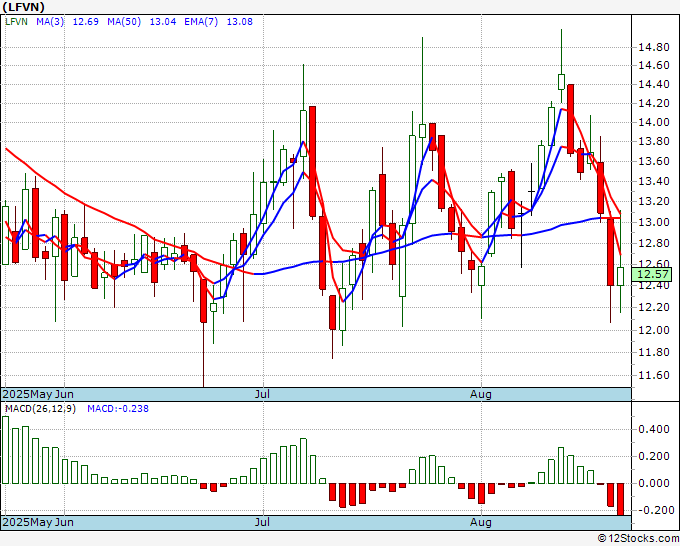Click the Jul label on MACD axis
The width and height of the screenshot is (680, 546).
(x=262, y=522)
